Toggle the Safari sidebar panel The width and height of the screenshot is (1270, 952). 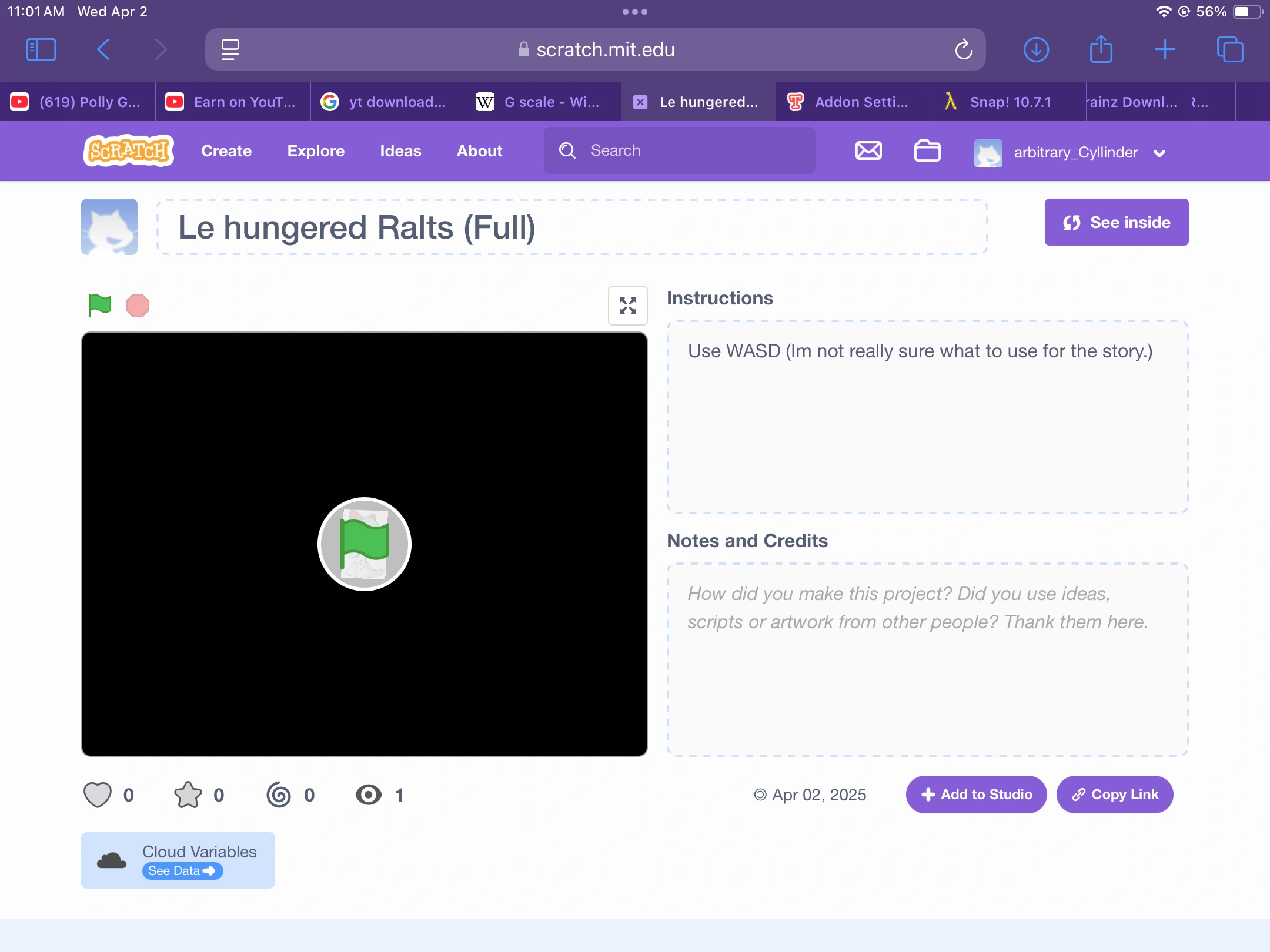[41, 49]
